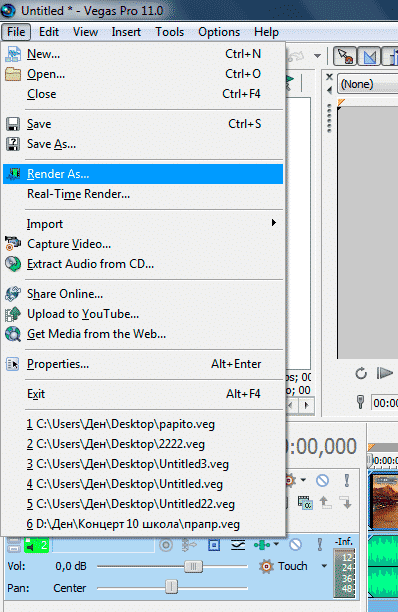The height and width of the screenshot is (612, 398).
Task: Open recent project Desktop\Untitled.veg
Action: click(x=143, y=484)
